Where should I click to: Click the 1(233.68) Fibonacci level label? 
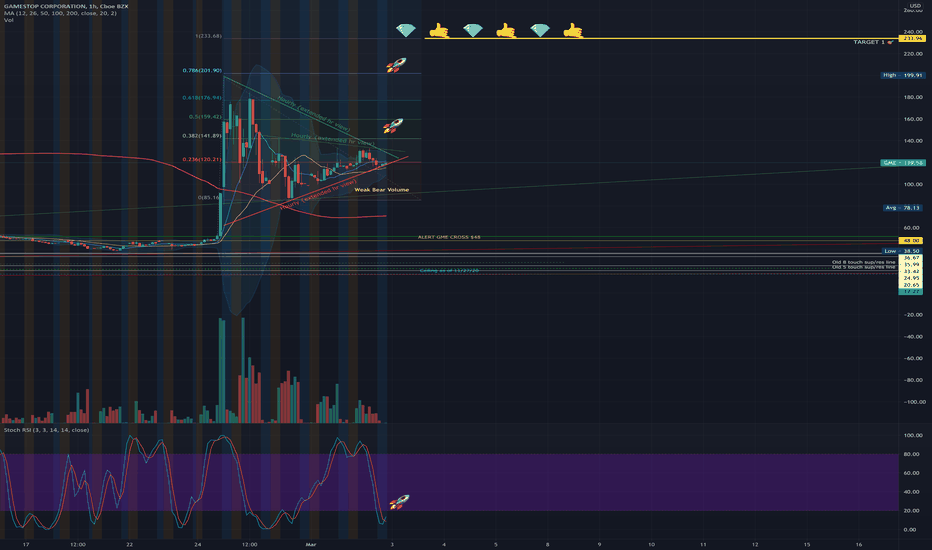tap(208, 36)
